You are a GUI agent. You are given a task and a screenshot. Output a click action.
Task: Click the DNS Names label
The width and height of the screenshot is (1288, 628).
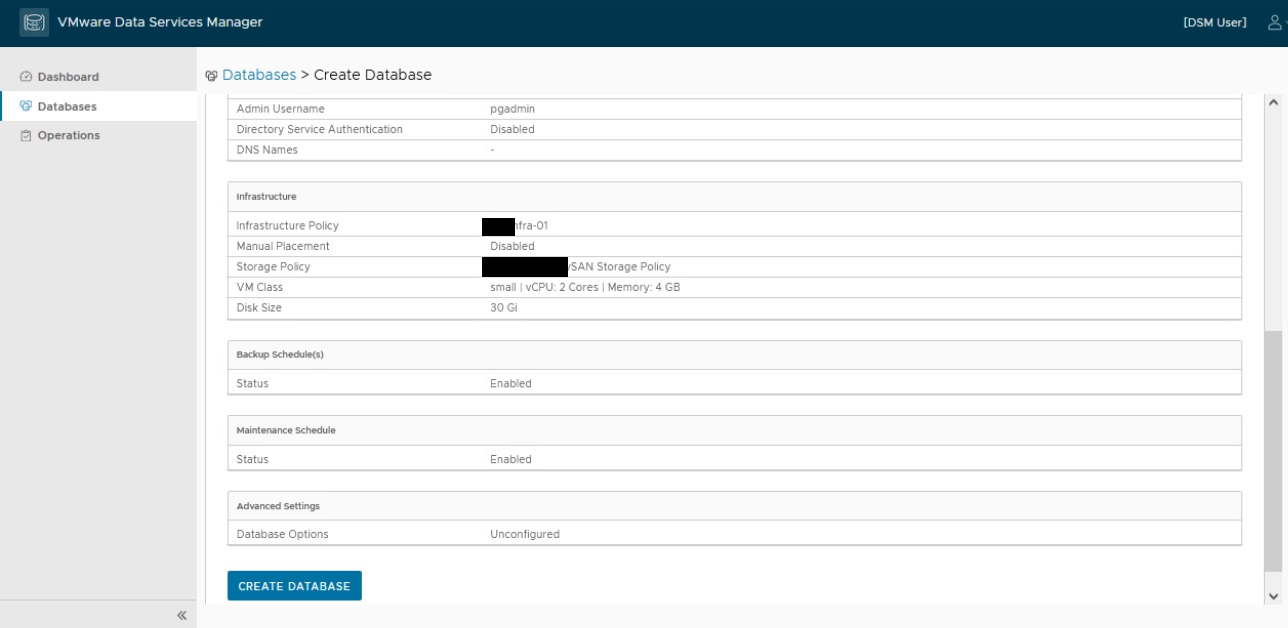267,150
